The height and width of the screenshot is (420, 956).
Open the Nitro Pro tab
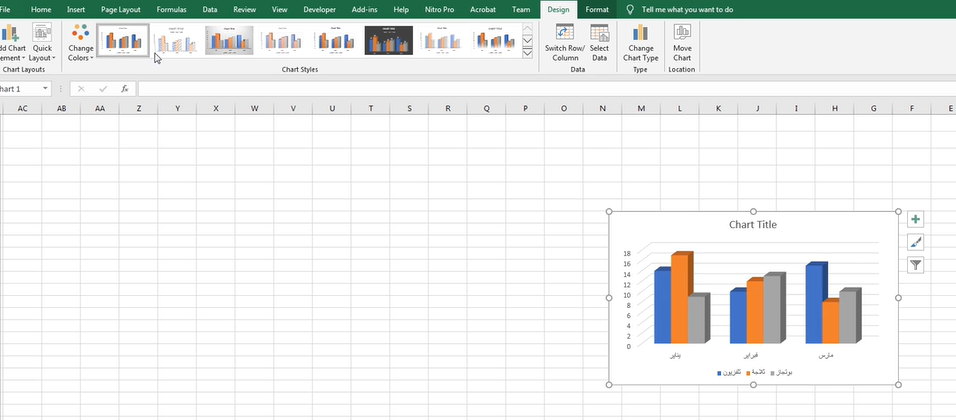point(440,10)
